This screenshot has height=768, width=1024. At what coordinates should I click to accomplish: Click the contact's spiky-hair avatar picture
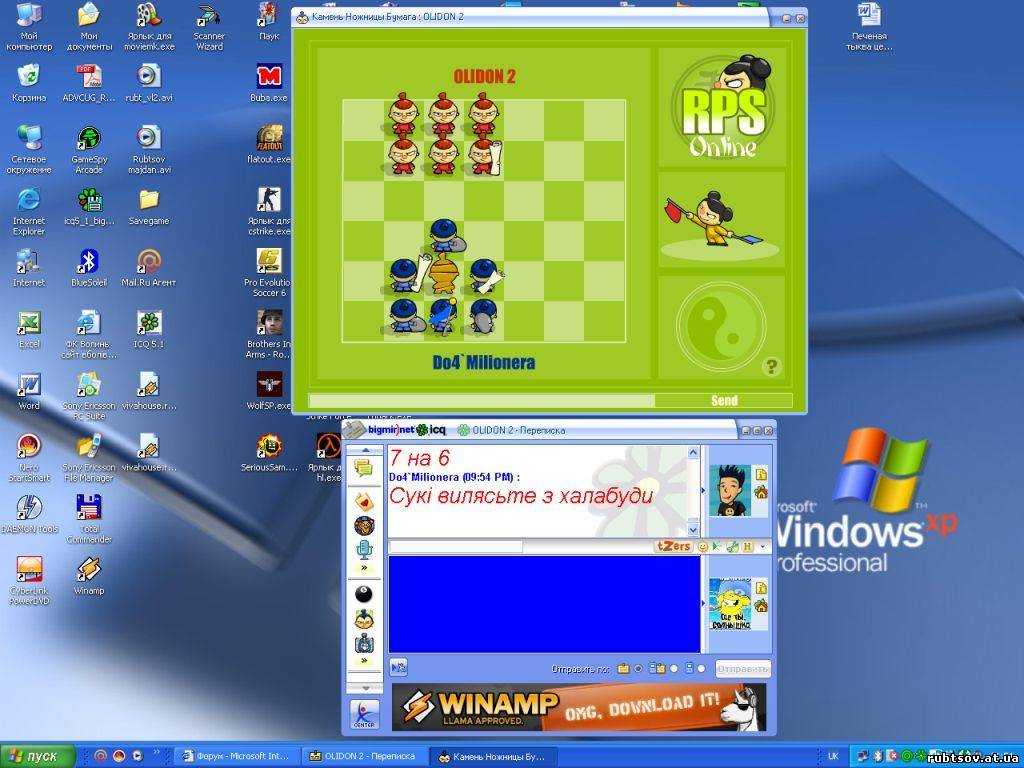click(x=730, y=490)
